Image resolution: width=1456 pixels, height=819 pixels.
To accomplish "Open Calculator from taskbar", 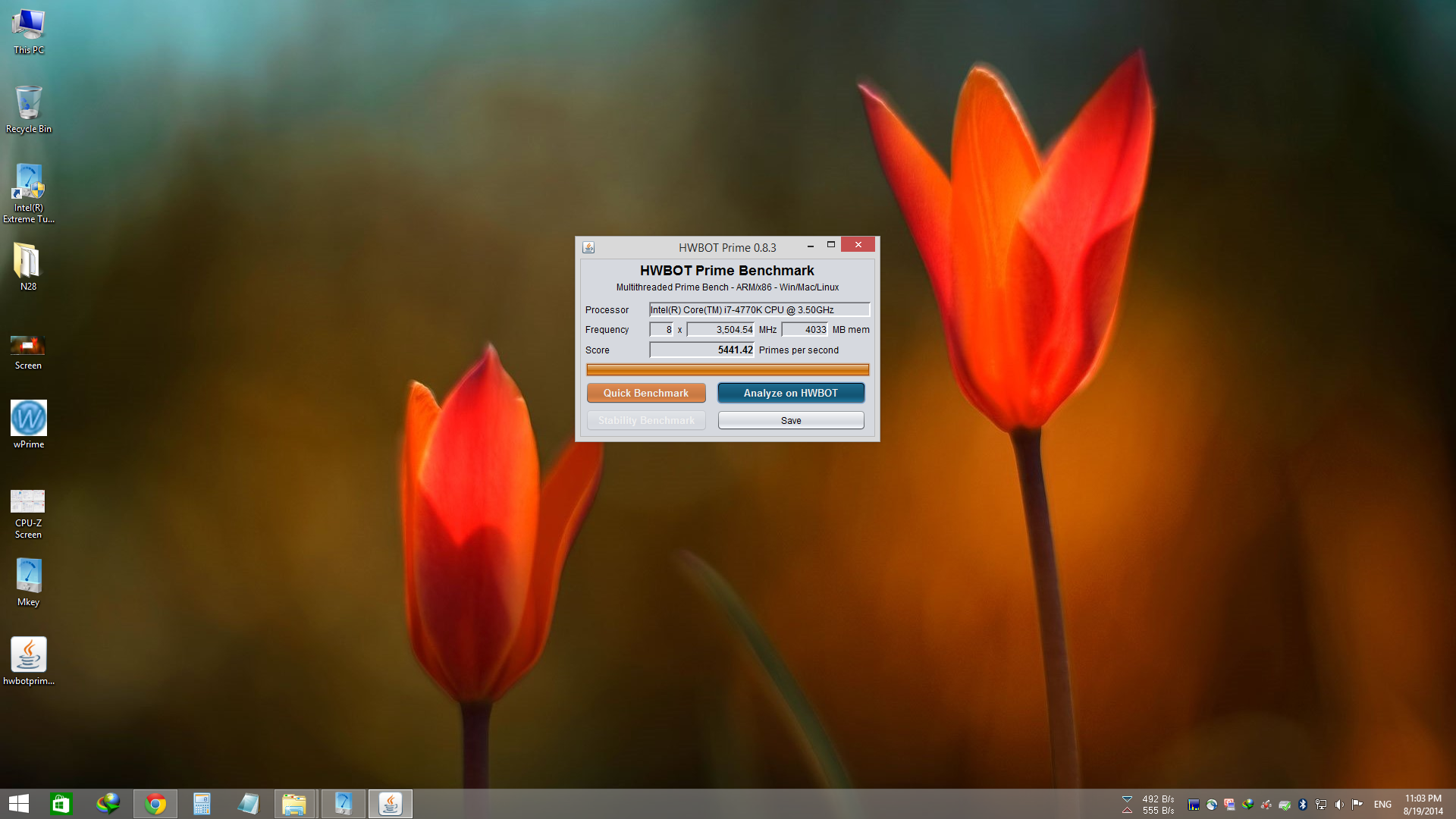I will (202, 804).
